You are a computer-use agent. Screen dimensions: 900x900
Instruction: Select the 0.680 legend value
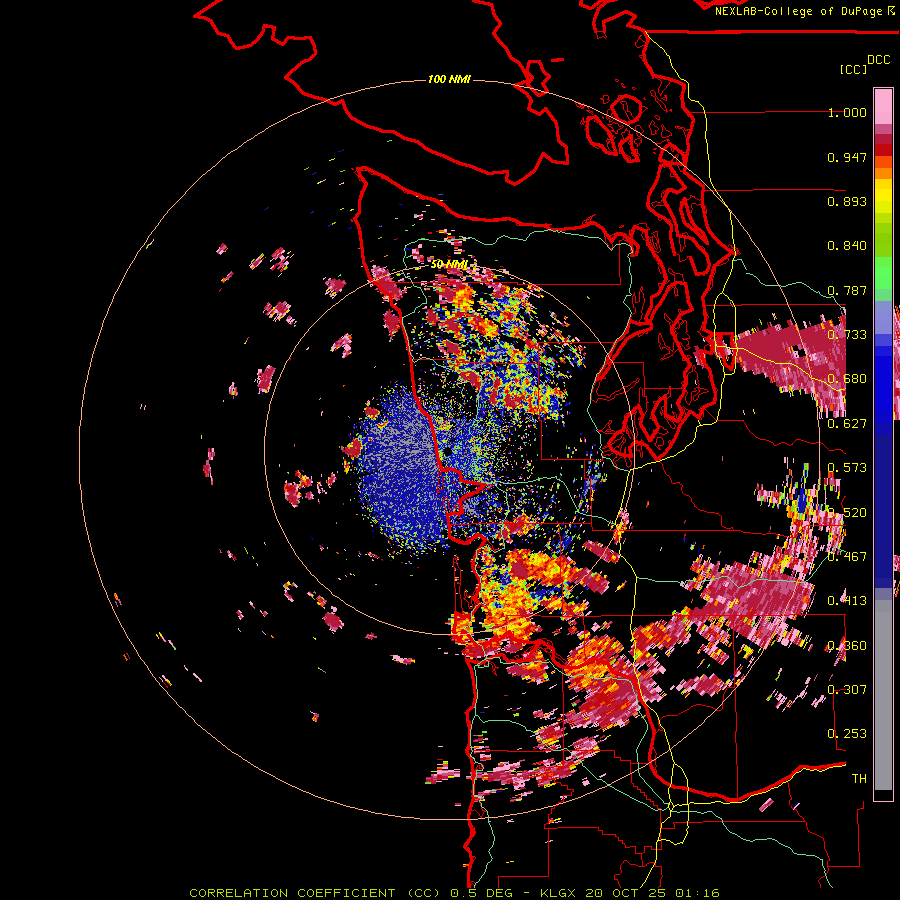click(847, 379)
